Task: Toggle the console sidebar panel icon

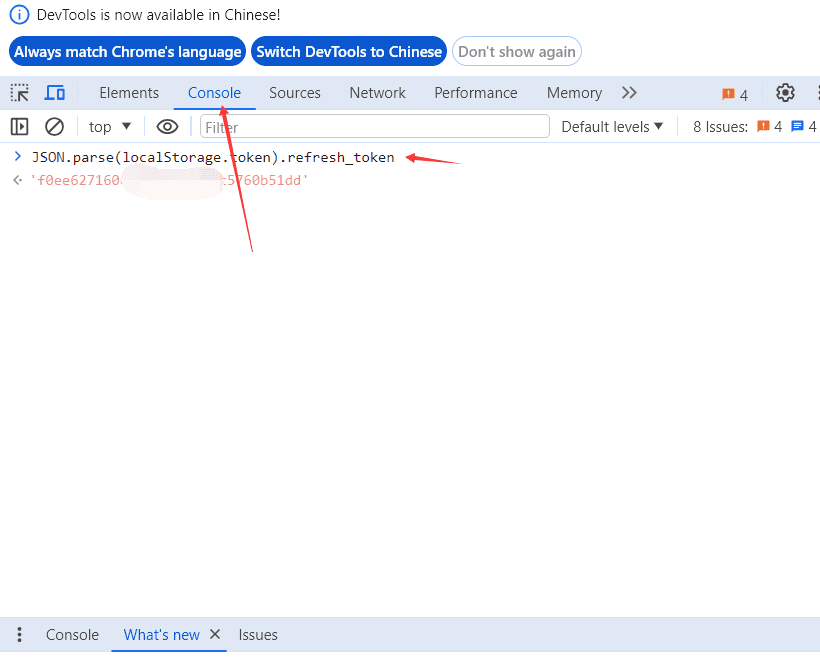Action: coord(19,126)
